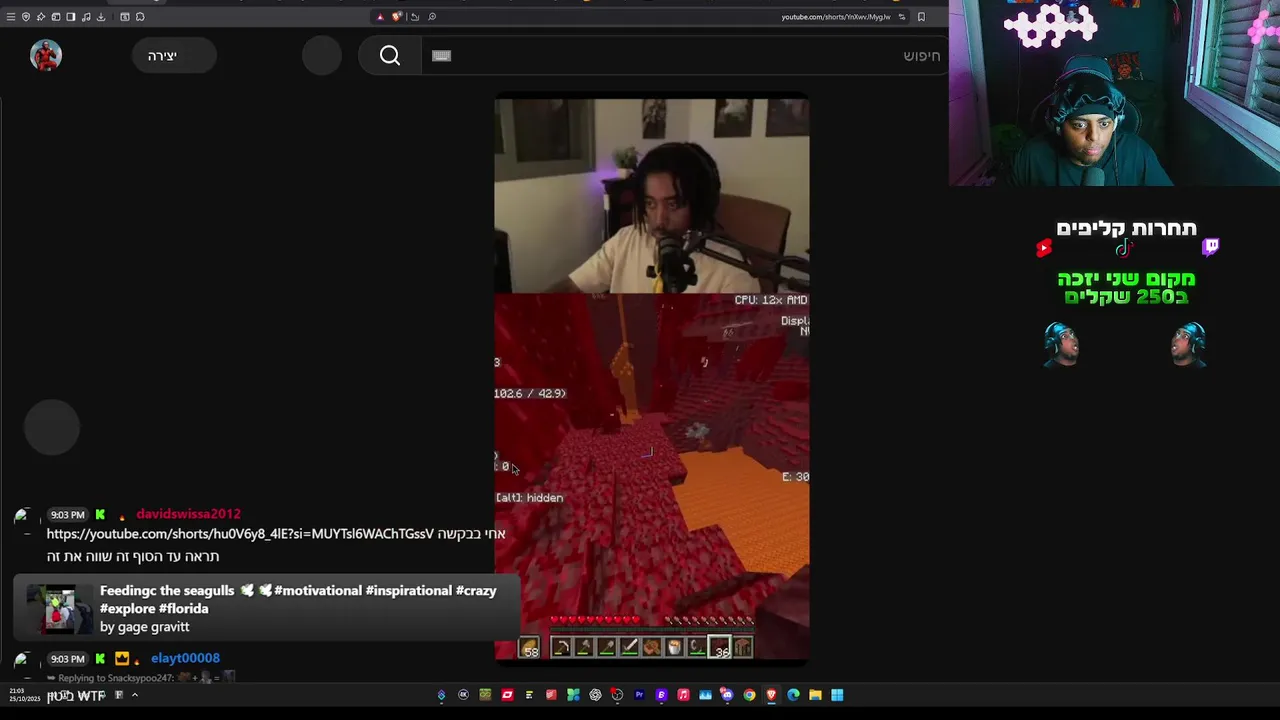Open Brave browser from the taskbar

[771, 695]
